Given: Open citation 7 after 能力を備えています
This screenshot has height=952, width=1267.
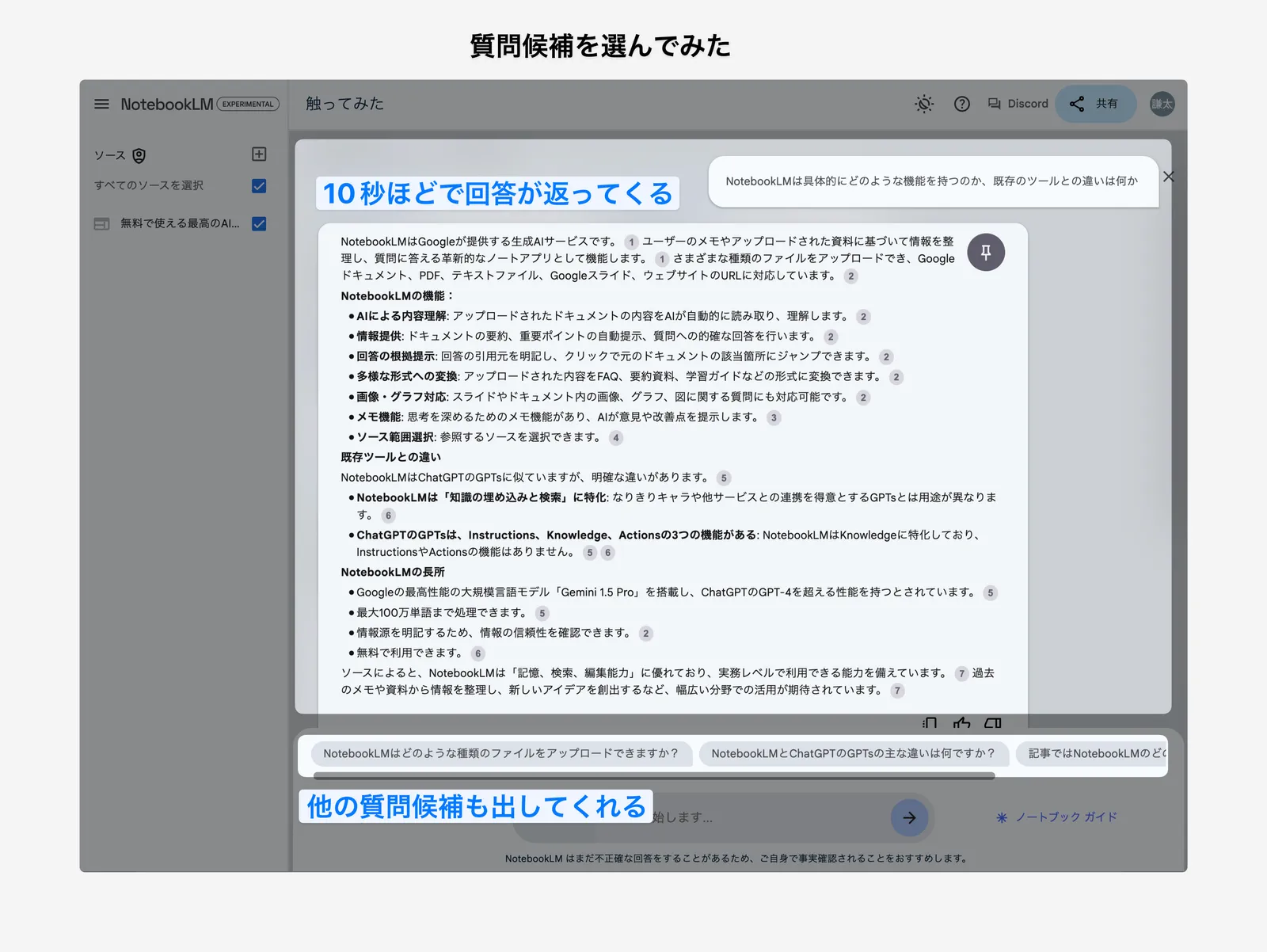Looking at the screenshot, I should (961, 674).
